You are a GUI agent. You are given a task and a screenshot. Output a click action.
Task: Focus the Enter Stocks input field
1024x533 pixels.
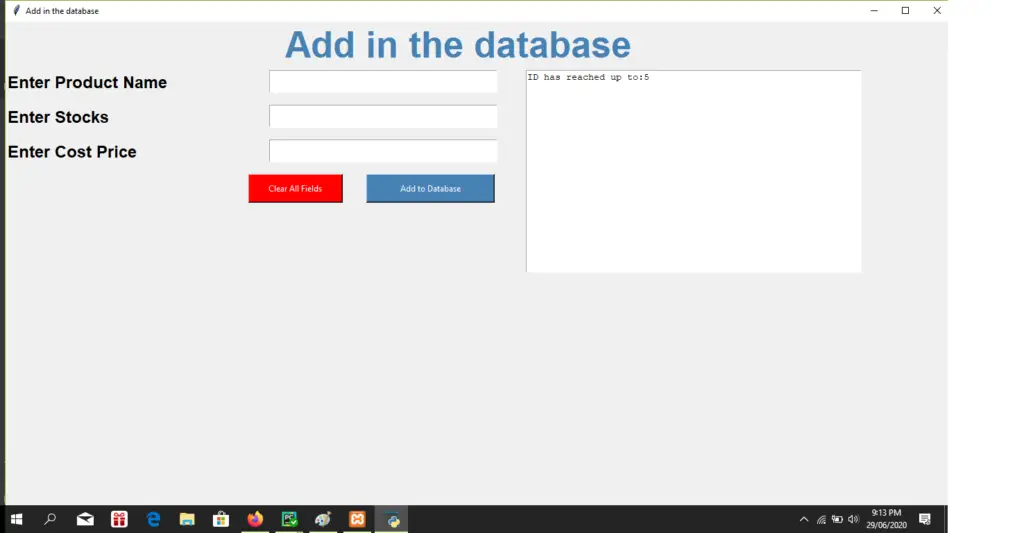click(x=383, y=116)
